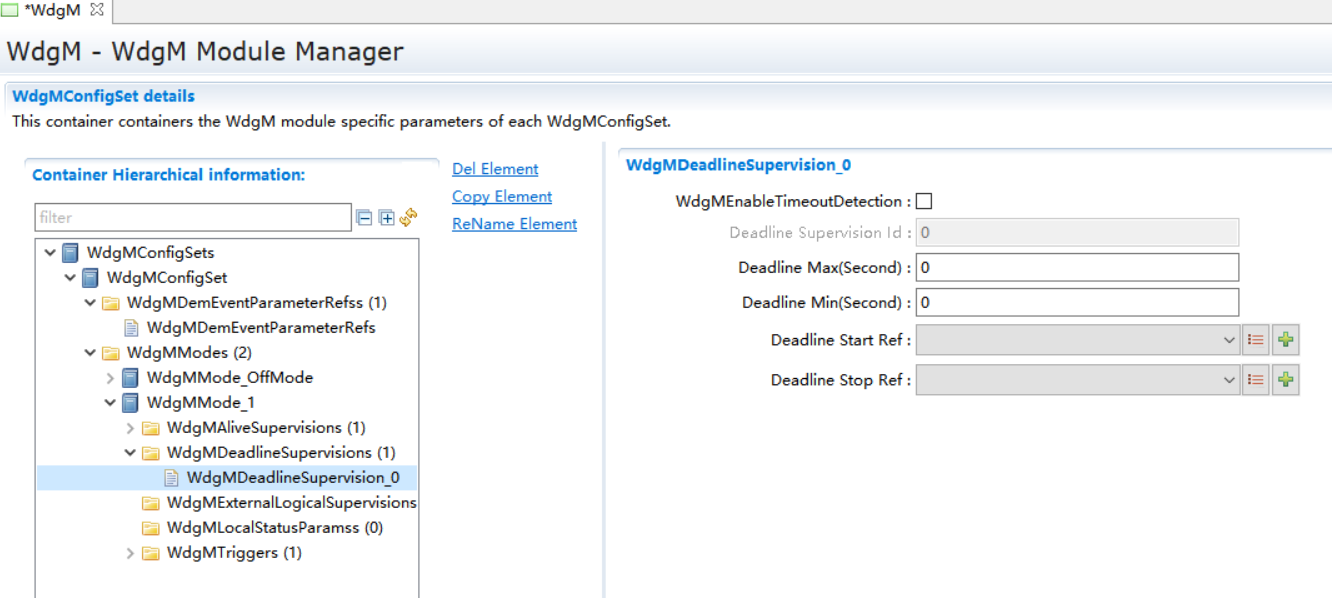Click green plus for Deadline Stop Ref
The image size is (1332, 598).
click(x=1286, y=380)
